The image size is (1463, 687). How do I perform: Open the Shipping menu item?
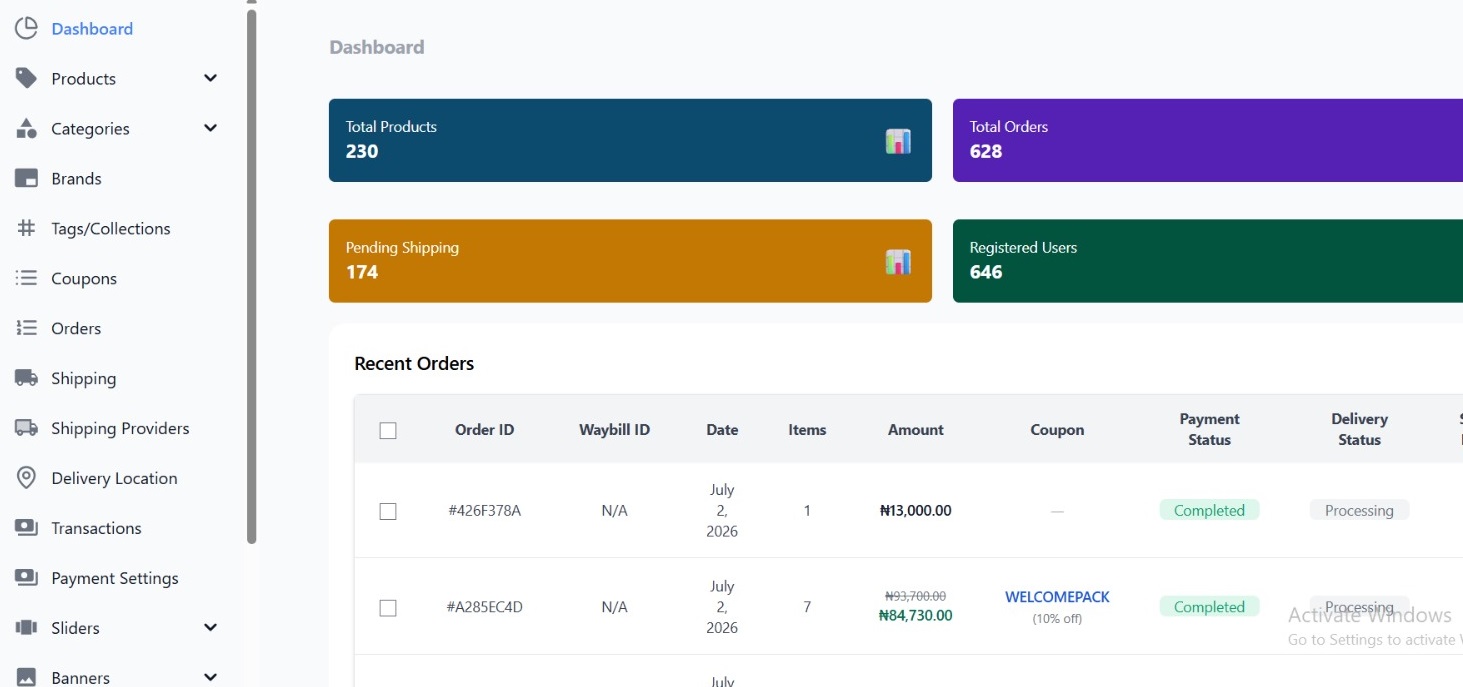pos(84,379)
